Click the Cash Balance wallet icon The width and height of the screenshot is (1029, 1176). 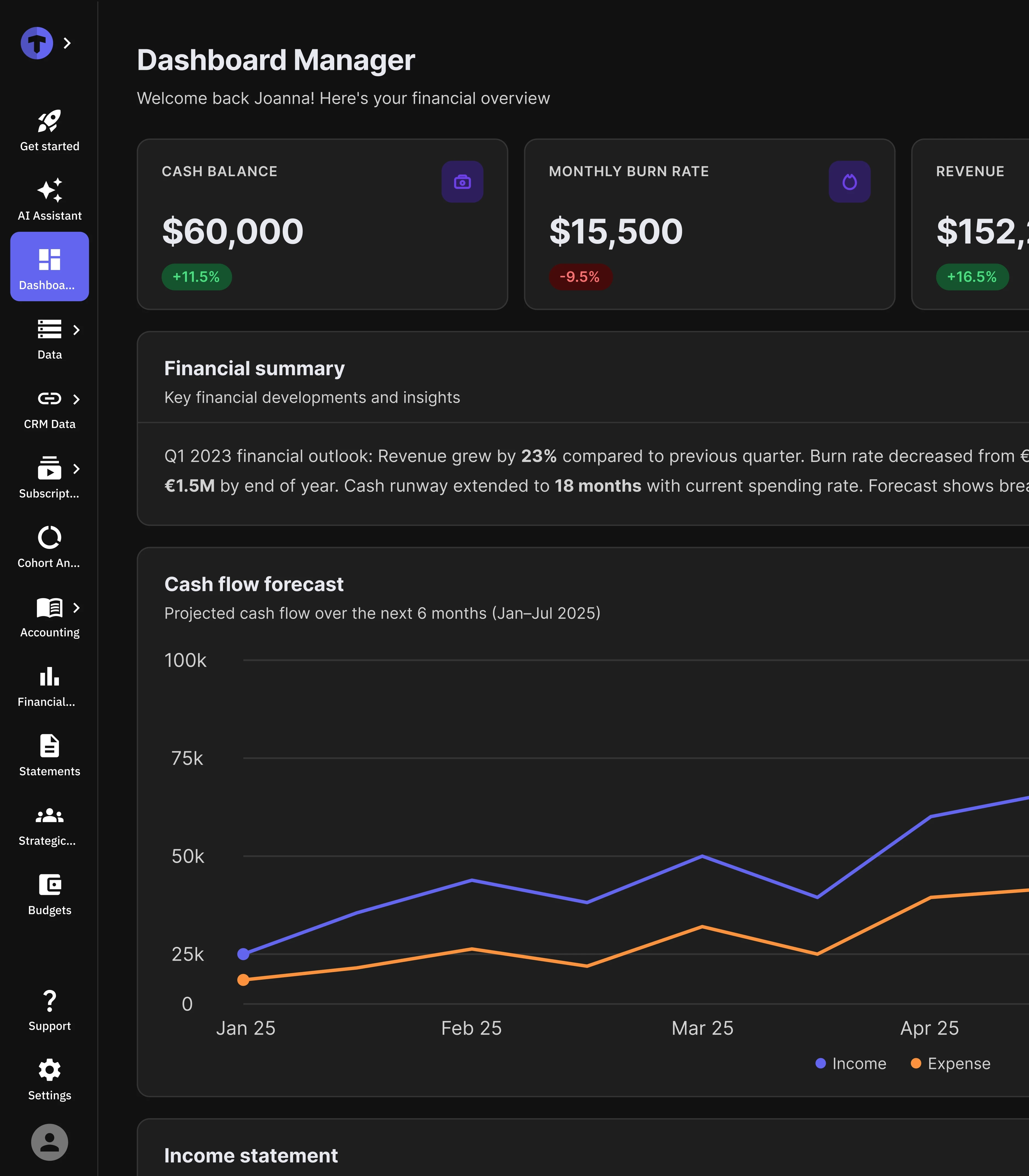tap(462, 182)
